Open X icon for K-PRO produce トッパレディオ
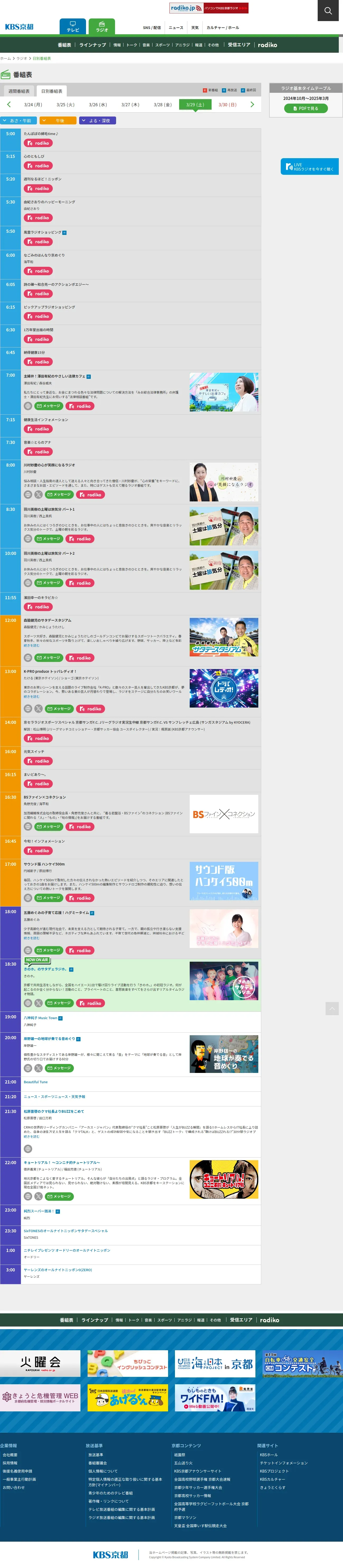Viewport: 343px width, 1568px height. click(x=38, y=709)
